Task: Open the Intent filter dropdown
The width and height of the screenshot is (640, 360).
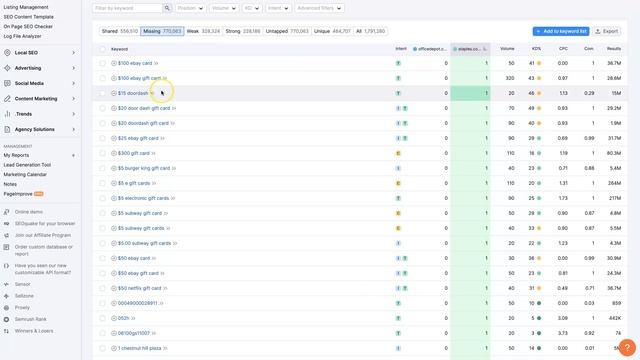Action: click(x=278, y=8)
